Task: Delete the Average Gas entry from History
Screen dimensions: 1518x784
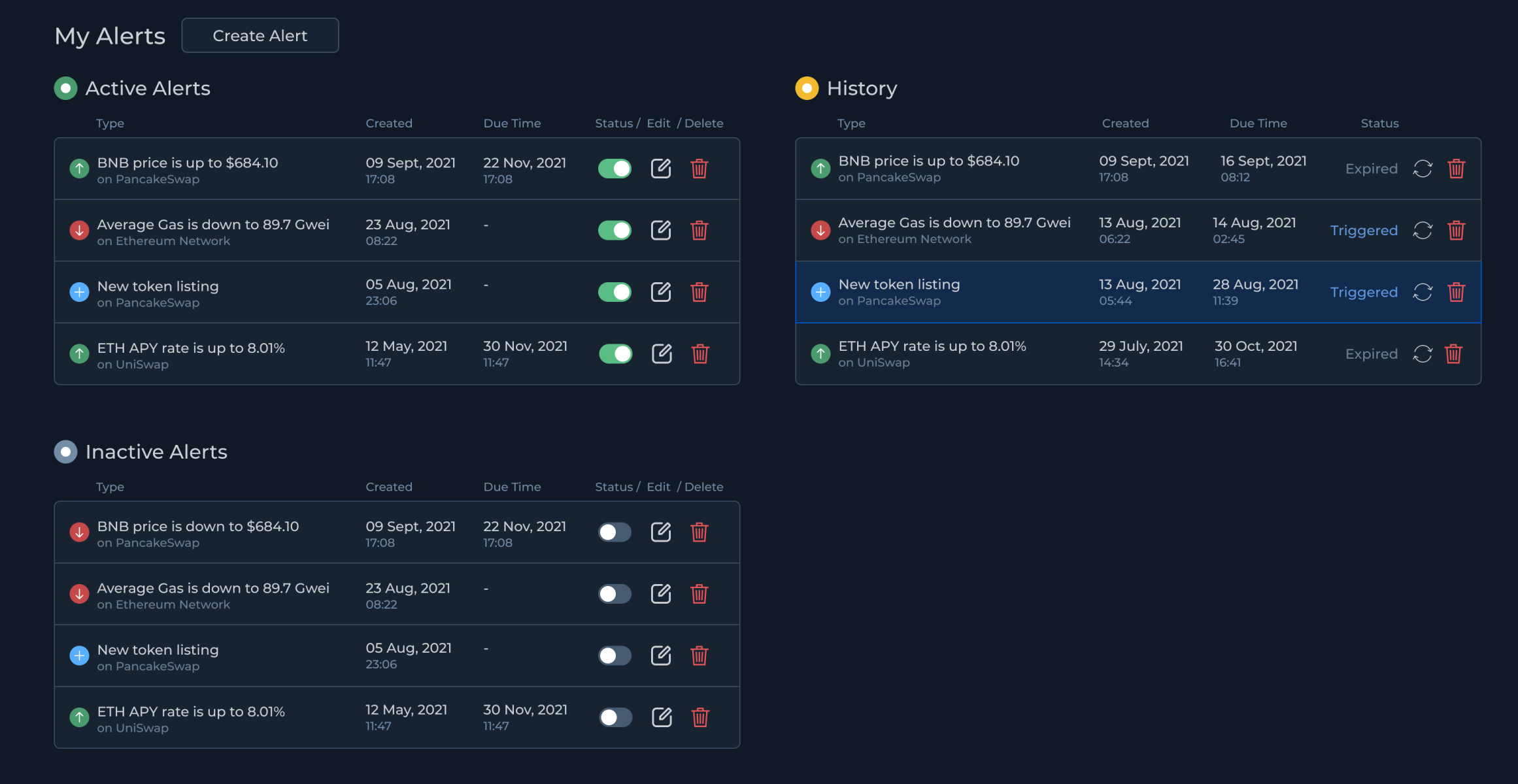Action: 1456,230
